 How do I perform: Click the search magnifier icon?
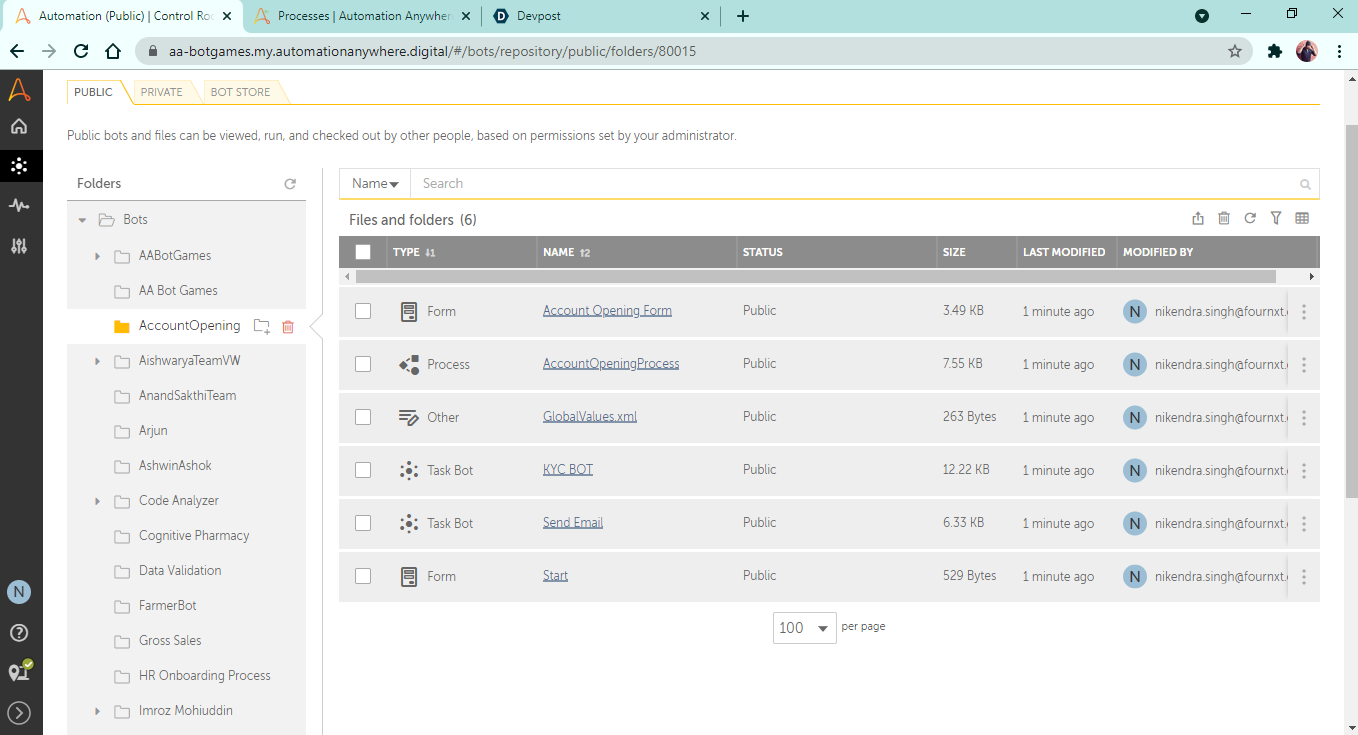(x=1305, y=184)
